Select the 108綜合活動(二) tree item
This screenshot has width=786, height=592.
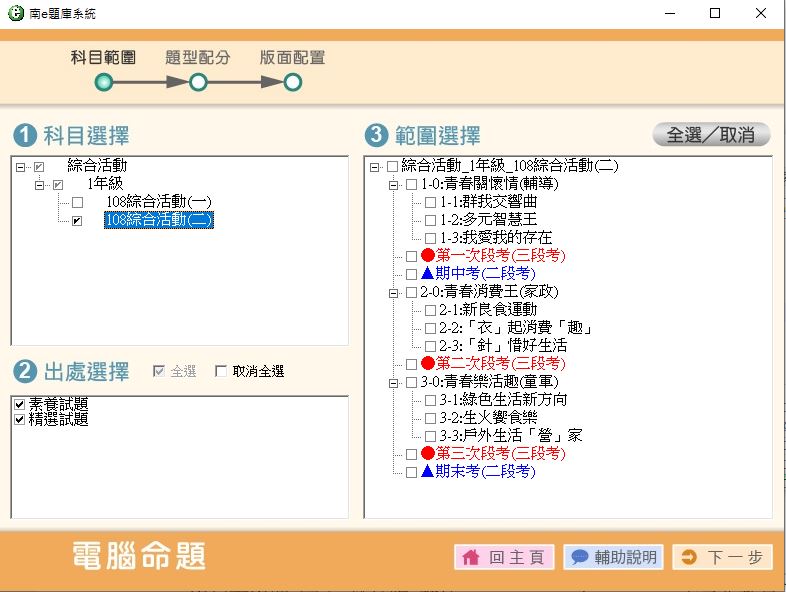tap(158, 220)
